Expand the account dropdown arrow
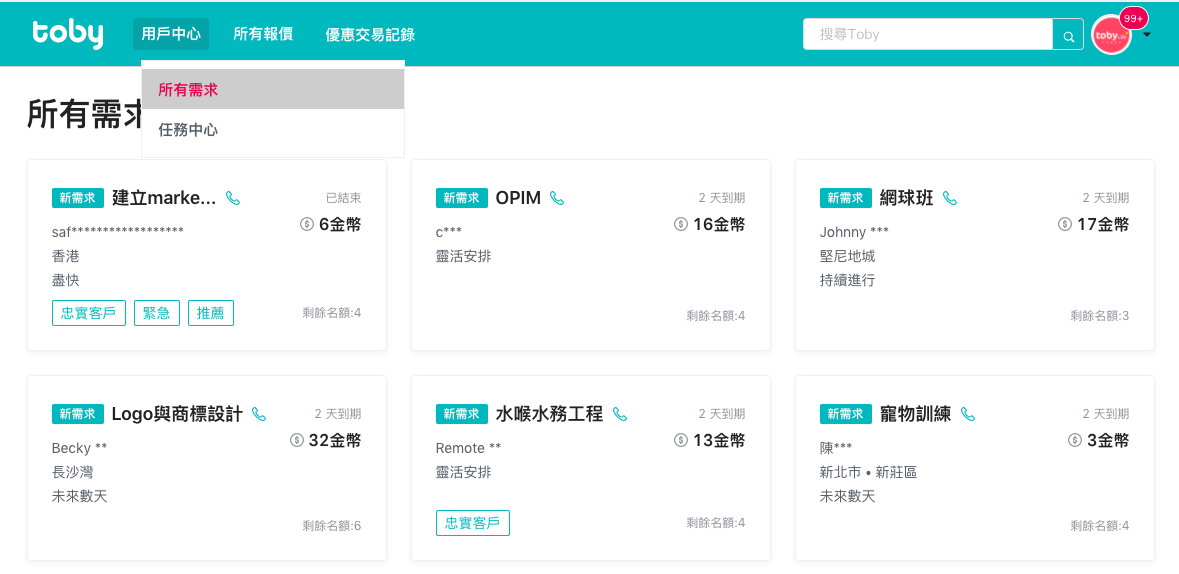This screenshot has height=574, width=1179. tap(1147, 35)
